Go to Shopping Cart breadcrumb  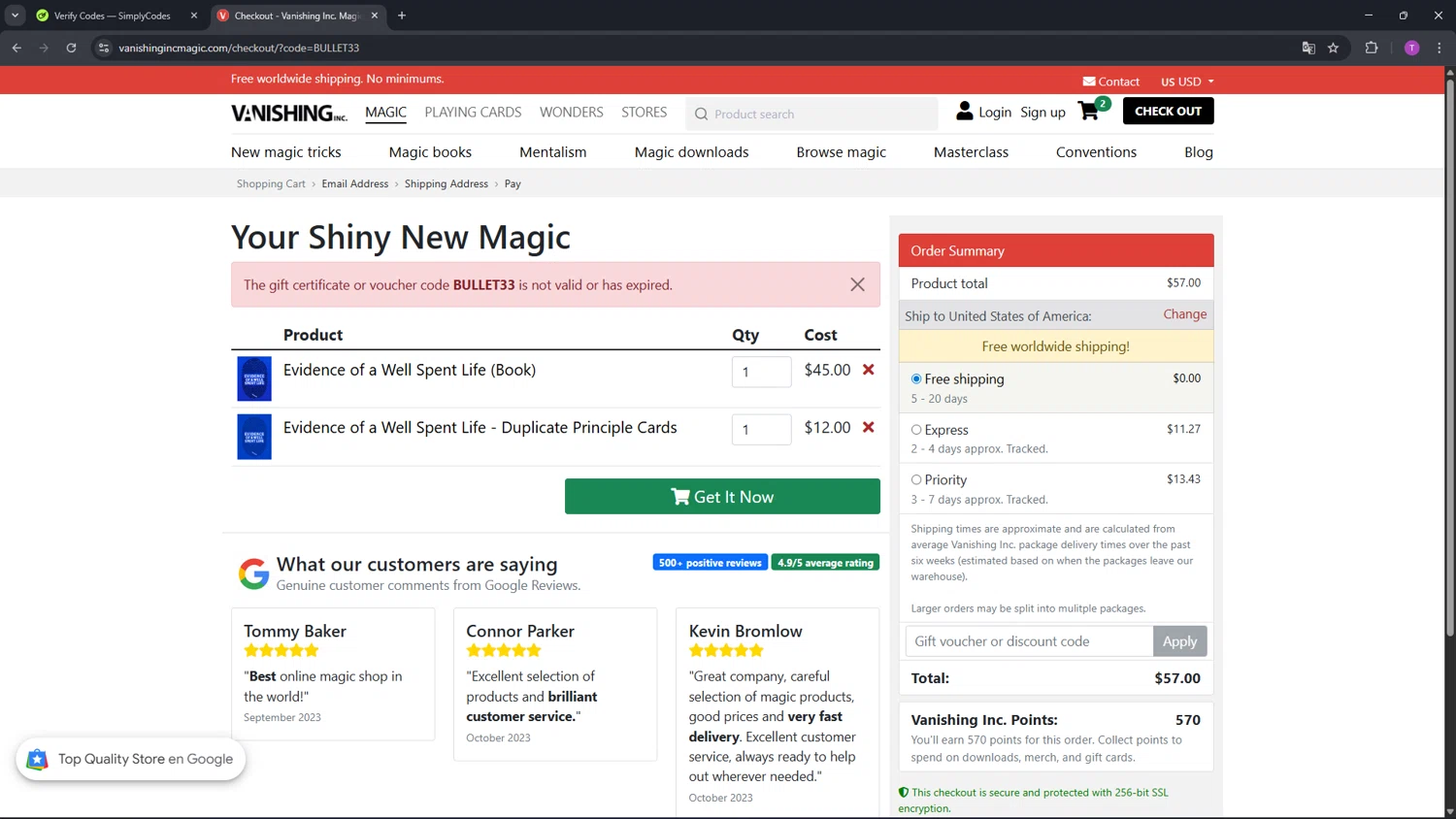point(271,183)
